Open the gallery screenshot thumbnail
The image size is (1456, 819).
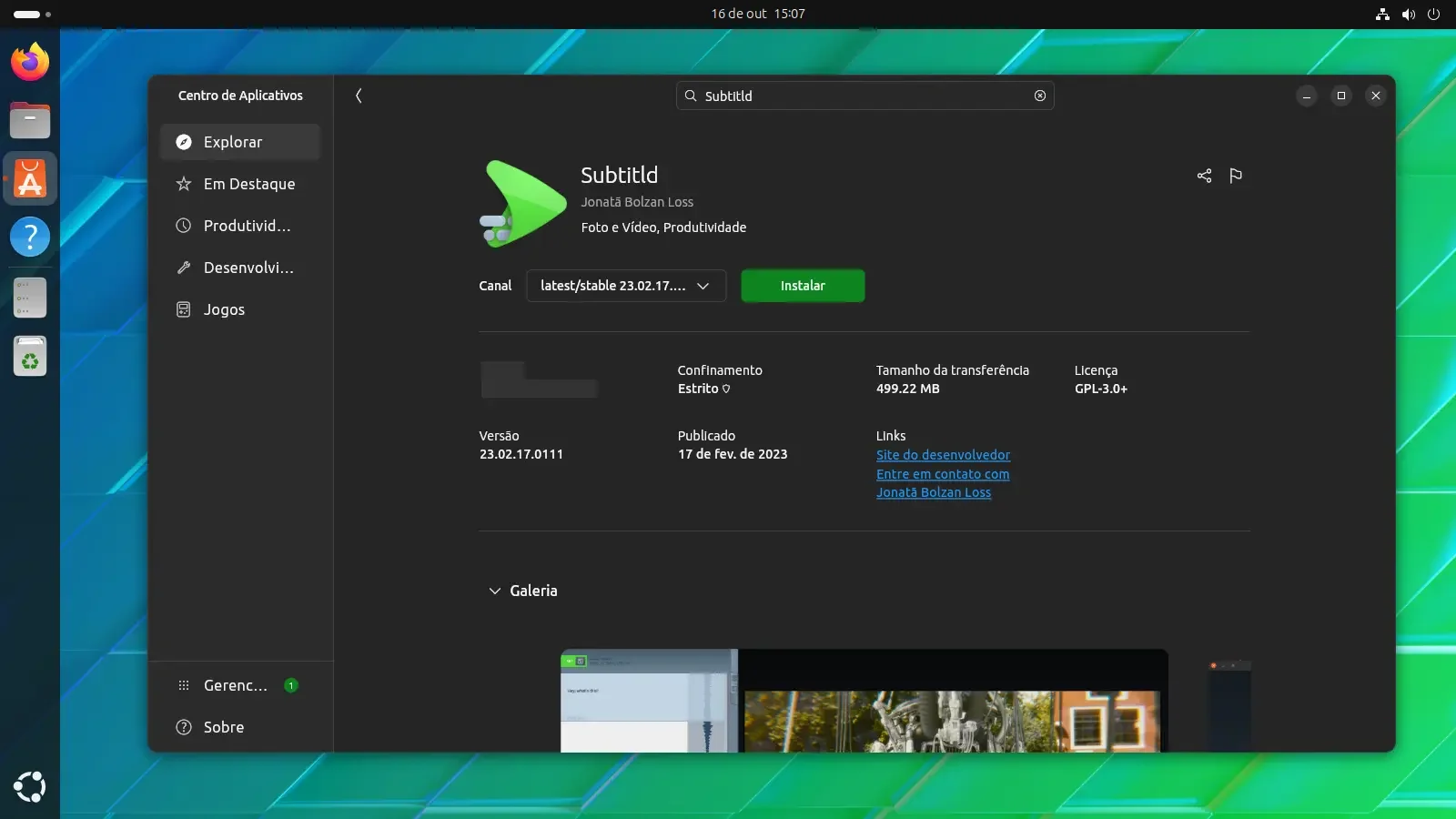[864, 701]
